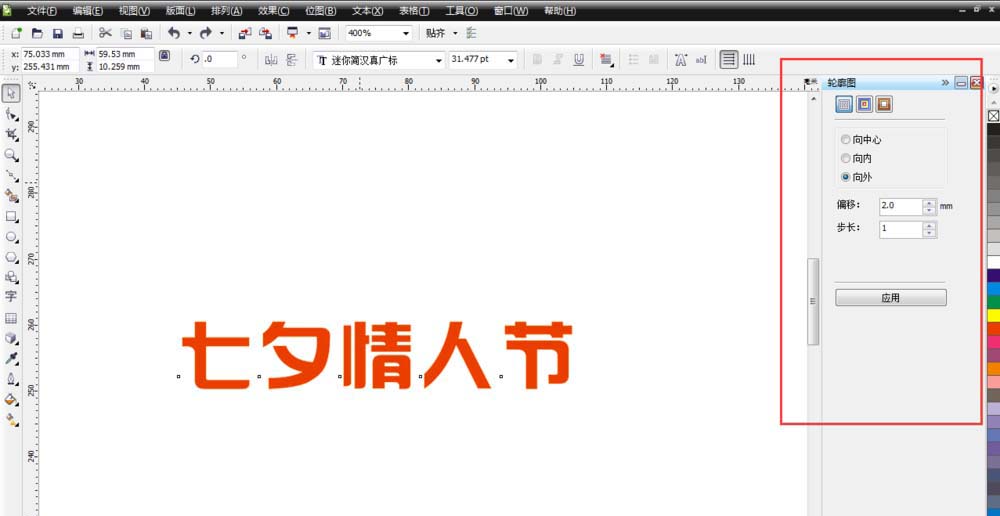Screen dimensions: 1000x516
Task: Select the 向外 radio option
Action: [846, 177]
